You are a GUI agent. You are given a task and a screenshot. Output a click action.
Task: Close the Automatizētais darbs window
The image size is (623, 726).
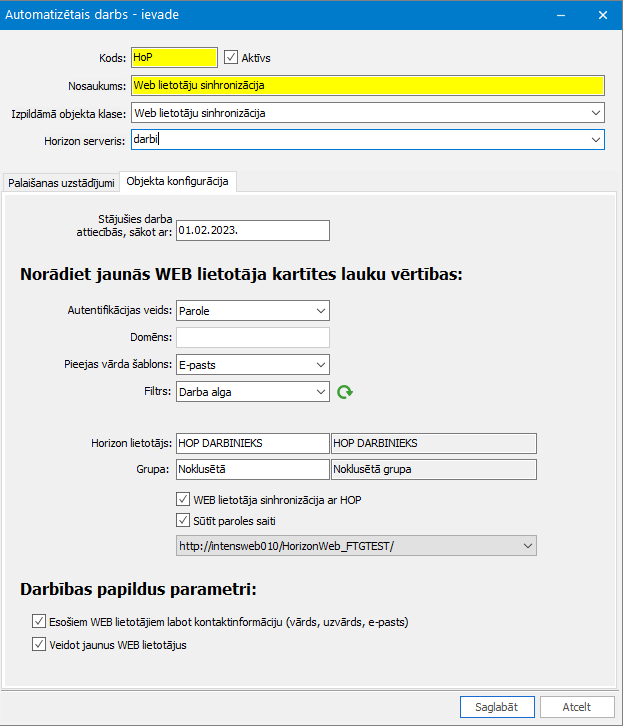[603, 15]
